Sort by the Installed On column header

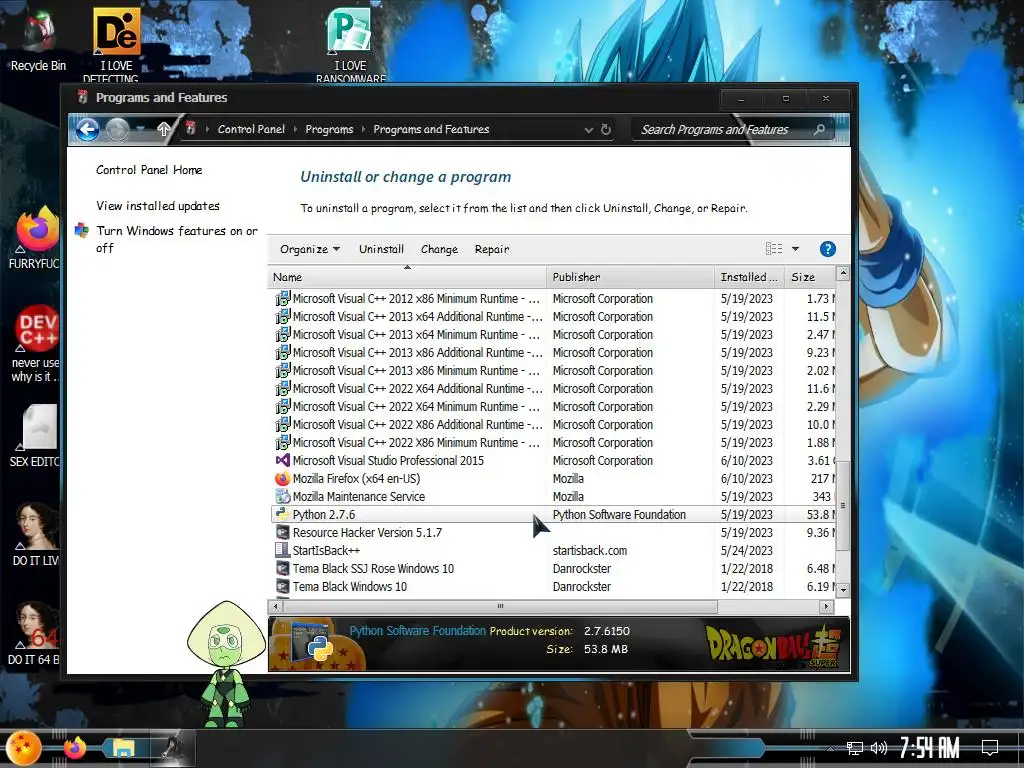click(x=750, y=277)
